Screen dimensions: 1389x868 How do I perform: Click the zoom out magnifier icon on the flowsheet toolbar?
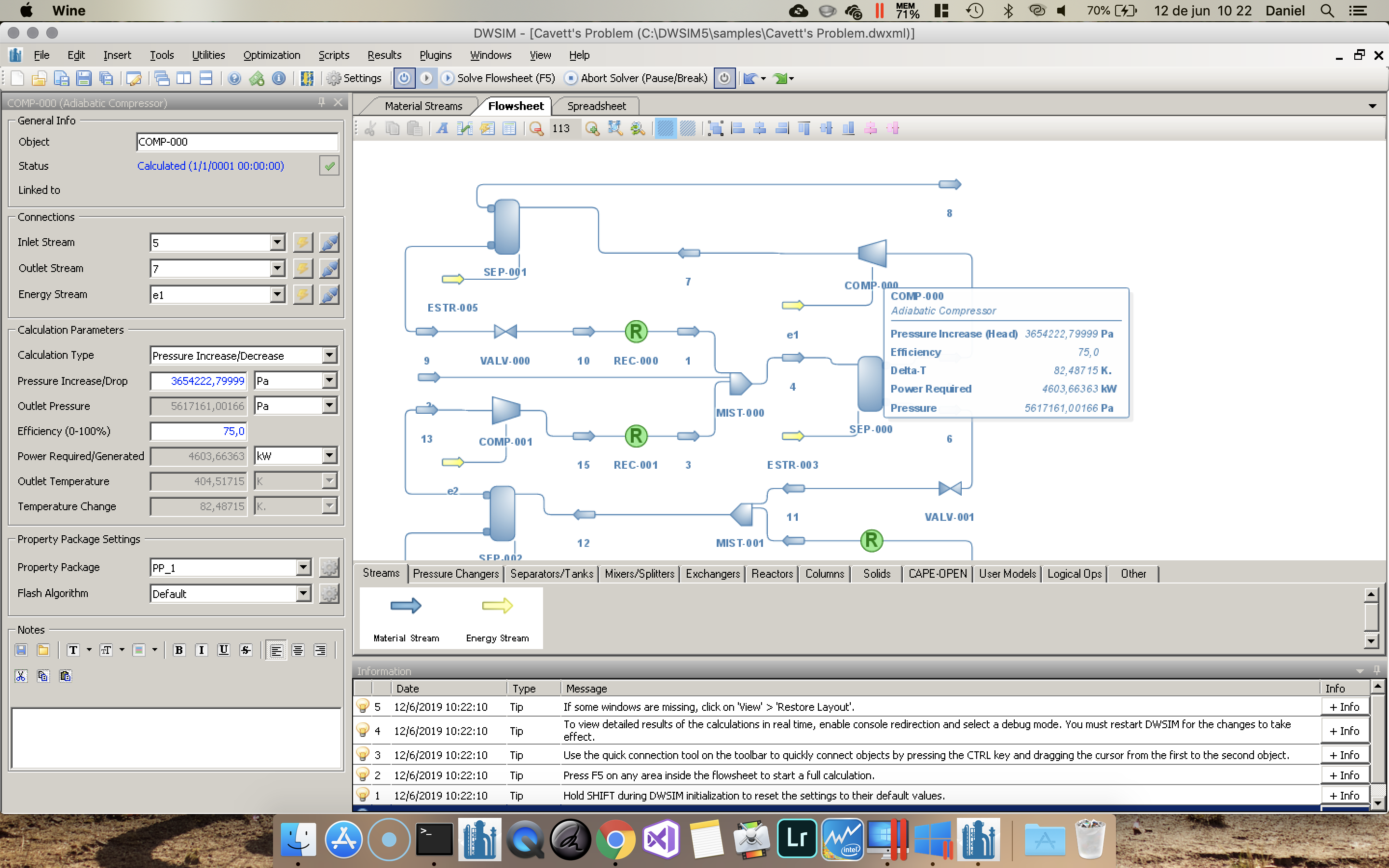click(x=536, y=129)
